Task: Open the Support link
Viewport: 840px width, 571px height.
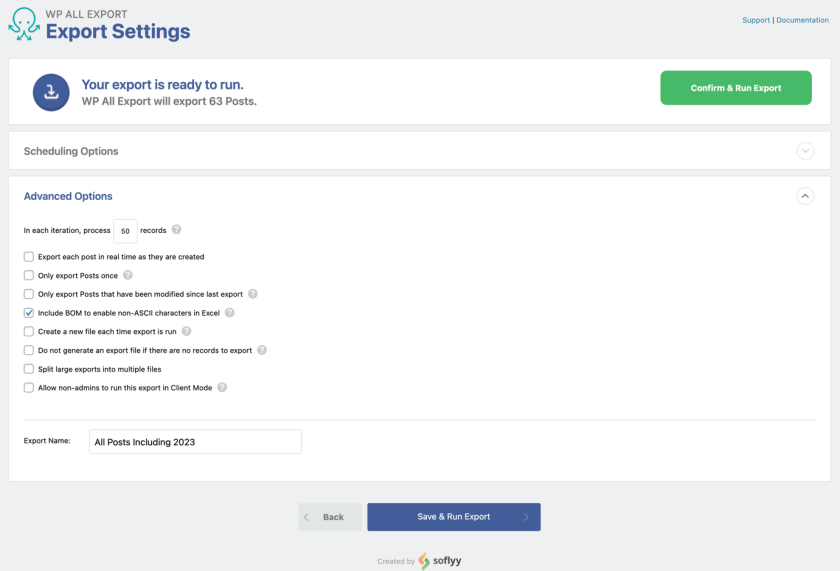Action: pos(756,20)
